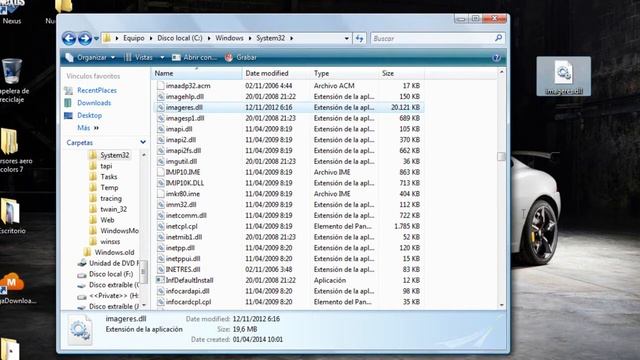640x360 pixels.
Task: Sort by Name column header
Action: point(197,73)
